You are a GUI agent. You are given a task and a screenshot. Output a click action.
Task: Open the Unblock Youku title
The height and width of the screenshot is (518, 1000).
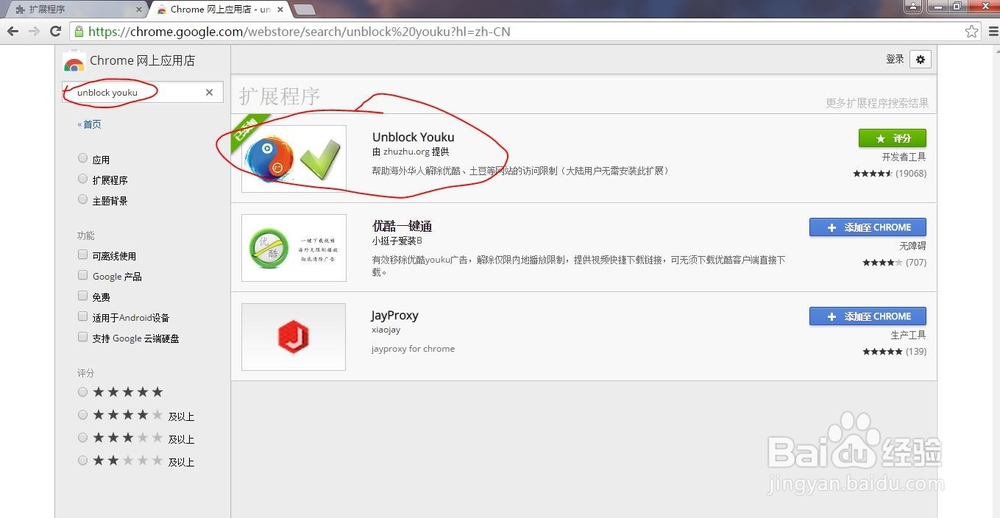(x=413, y=137)
